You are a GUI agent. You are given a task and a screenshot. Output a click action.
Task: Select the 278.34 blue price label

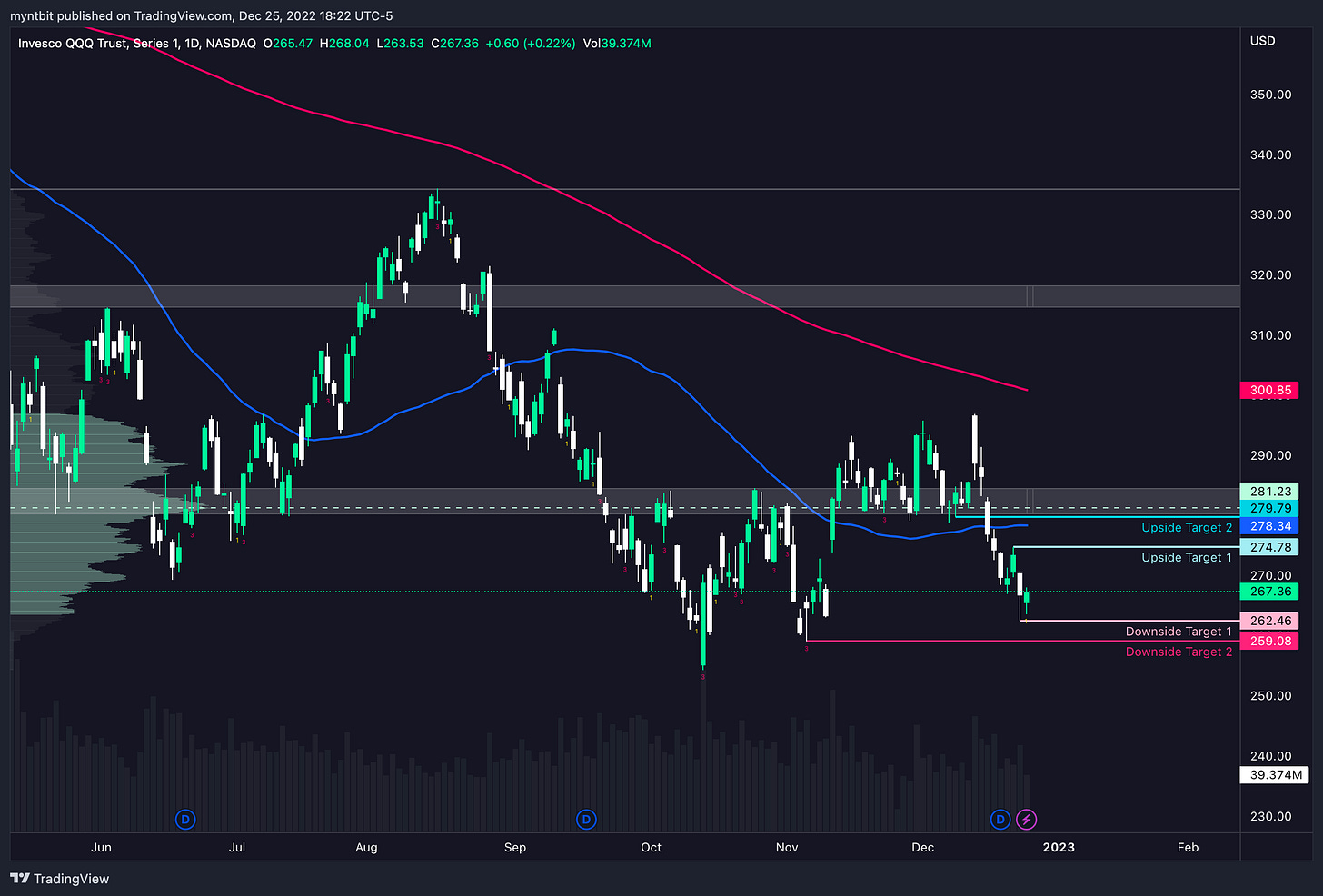pyautogui.click(x=1269, y=526)
